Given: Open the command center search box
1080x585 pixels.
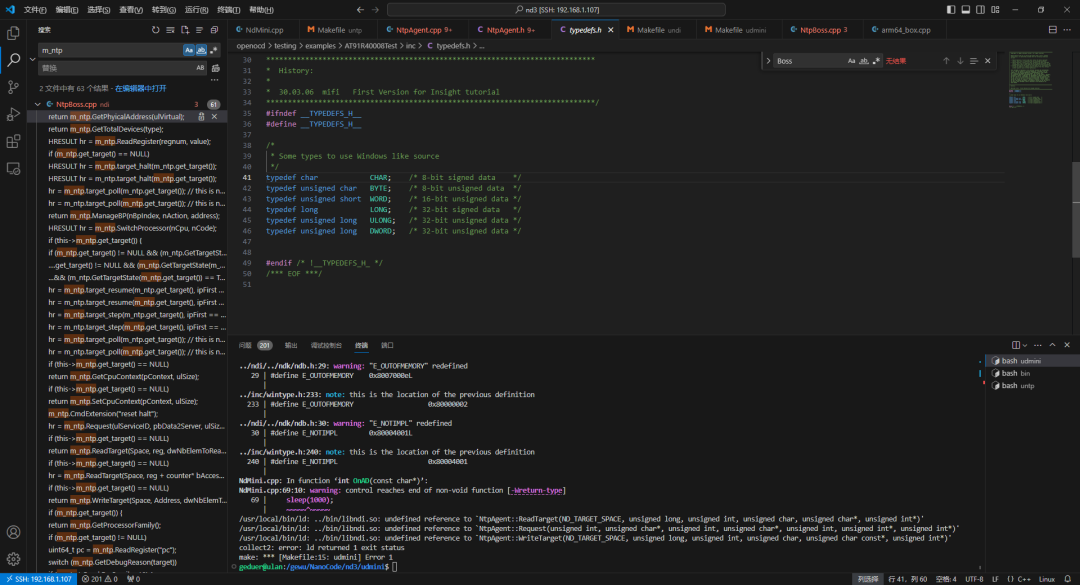Looking at the screenshot, I should pyautogui.click(x=556, y=10).
